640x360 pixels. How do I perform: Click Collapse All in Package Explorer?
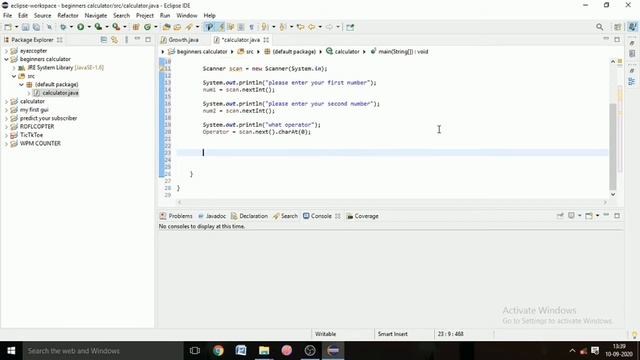104,40
